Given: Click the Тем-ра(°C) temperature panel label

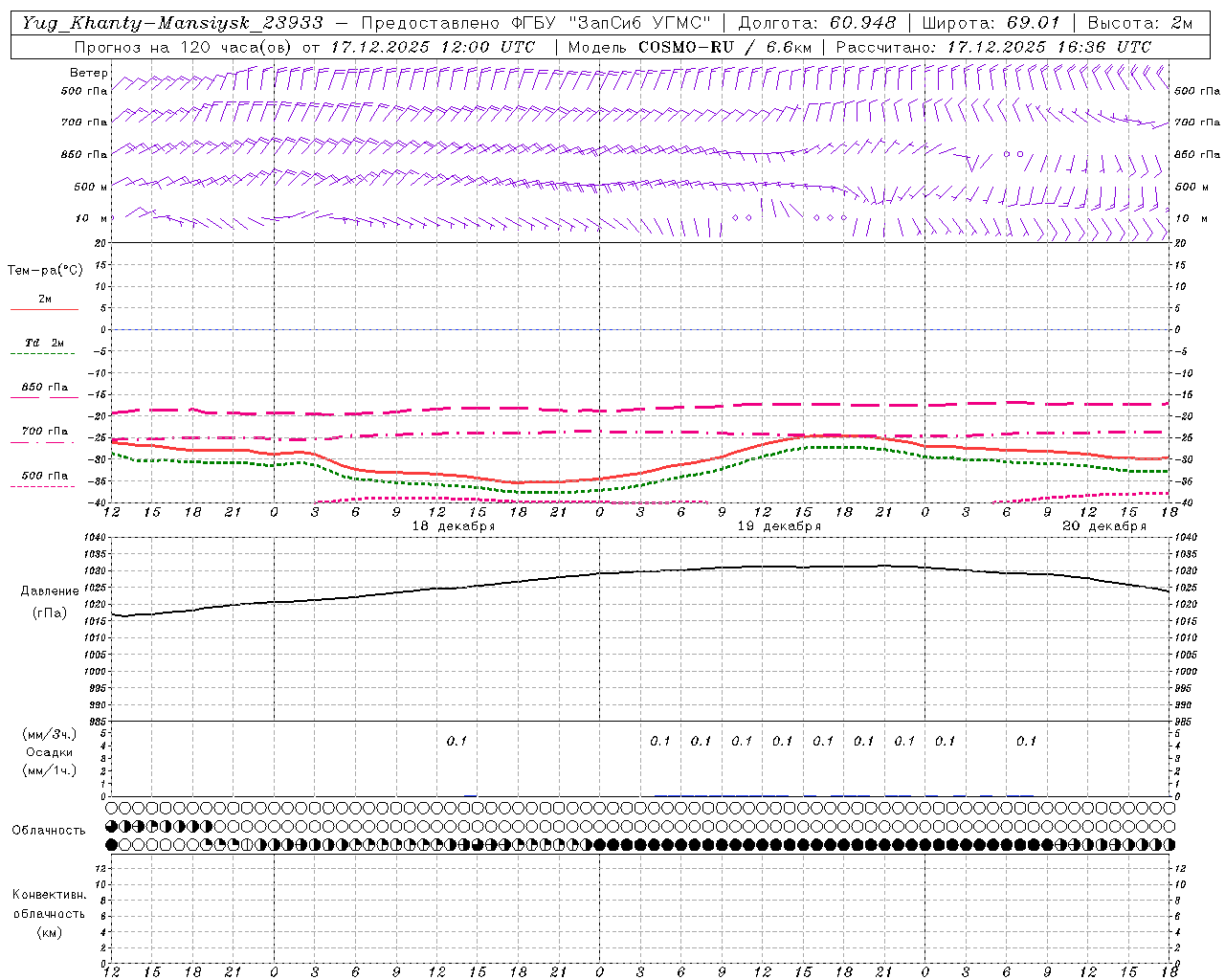Looking at the screenshot, I should coord(45,271).
